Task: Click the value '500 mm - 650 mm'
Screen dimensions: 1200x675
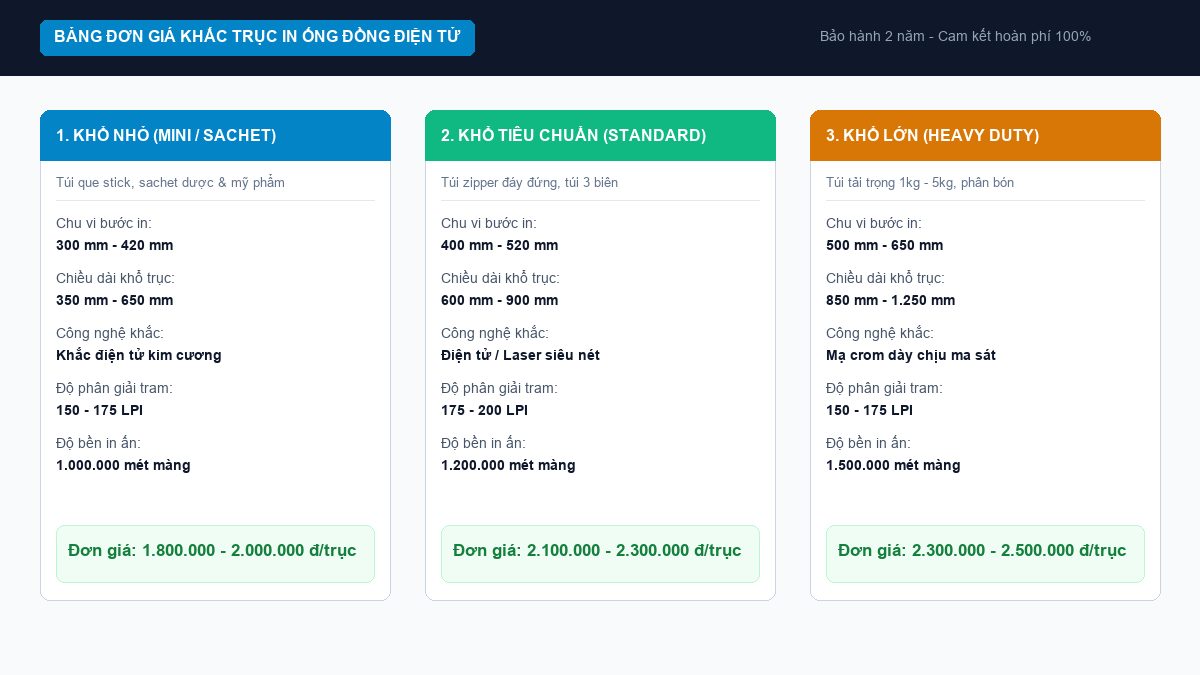Action: (885, 245)
